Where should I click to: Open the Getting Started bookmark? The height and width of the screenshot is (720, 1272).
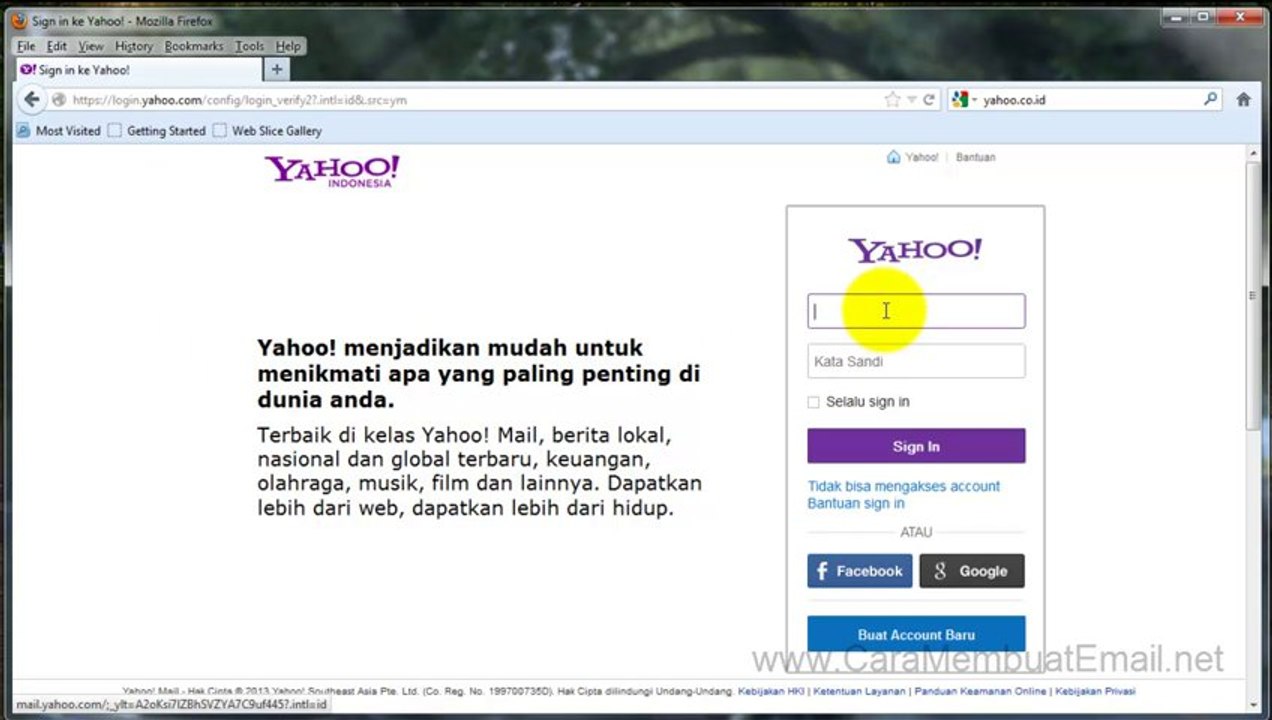point(156,131)
